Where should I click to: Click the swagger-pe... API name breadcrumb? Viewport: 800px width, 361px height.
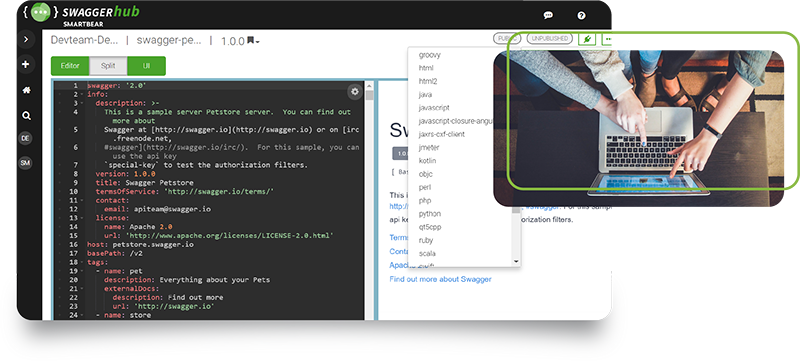tap(169, 40)
